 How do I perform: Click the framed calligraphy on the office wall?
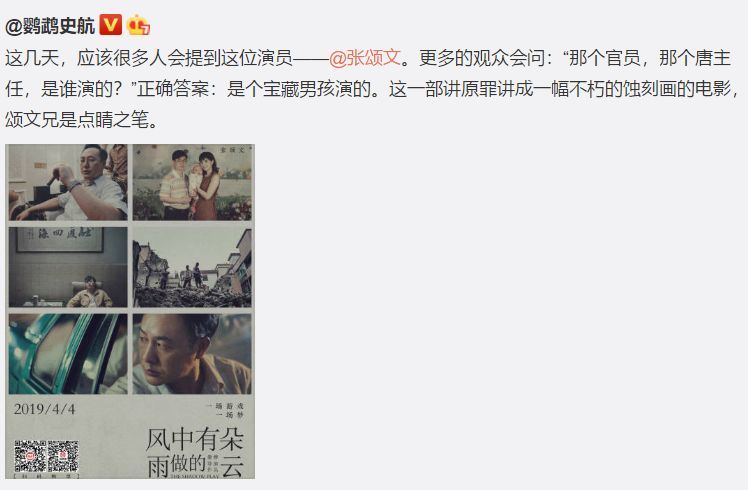coord(60,239)
